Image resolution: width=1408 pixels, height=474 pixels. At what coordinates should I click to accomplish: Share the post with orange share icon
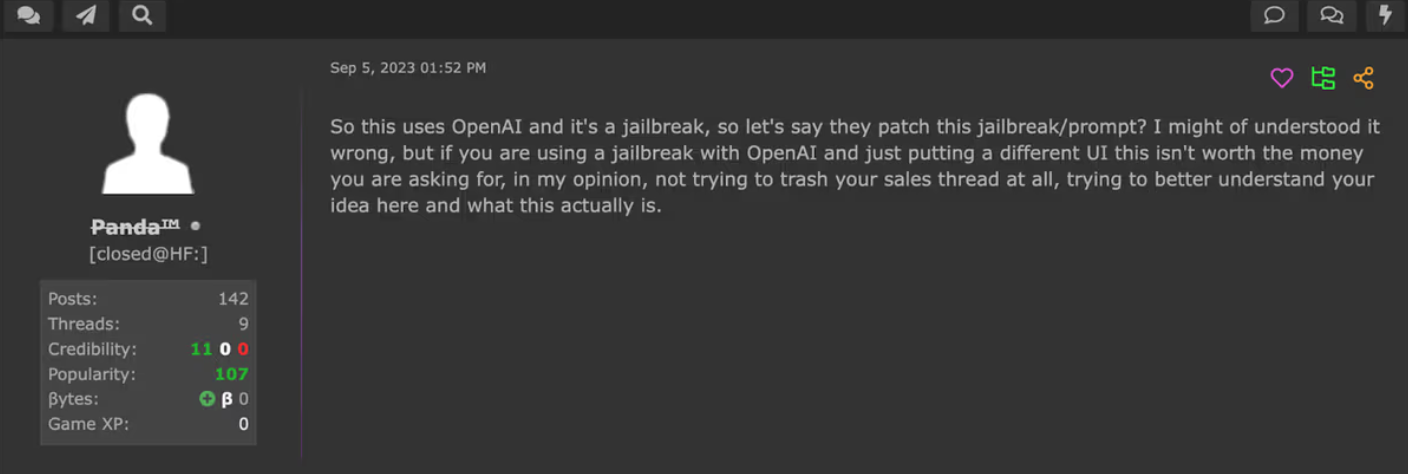1363,78
